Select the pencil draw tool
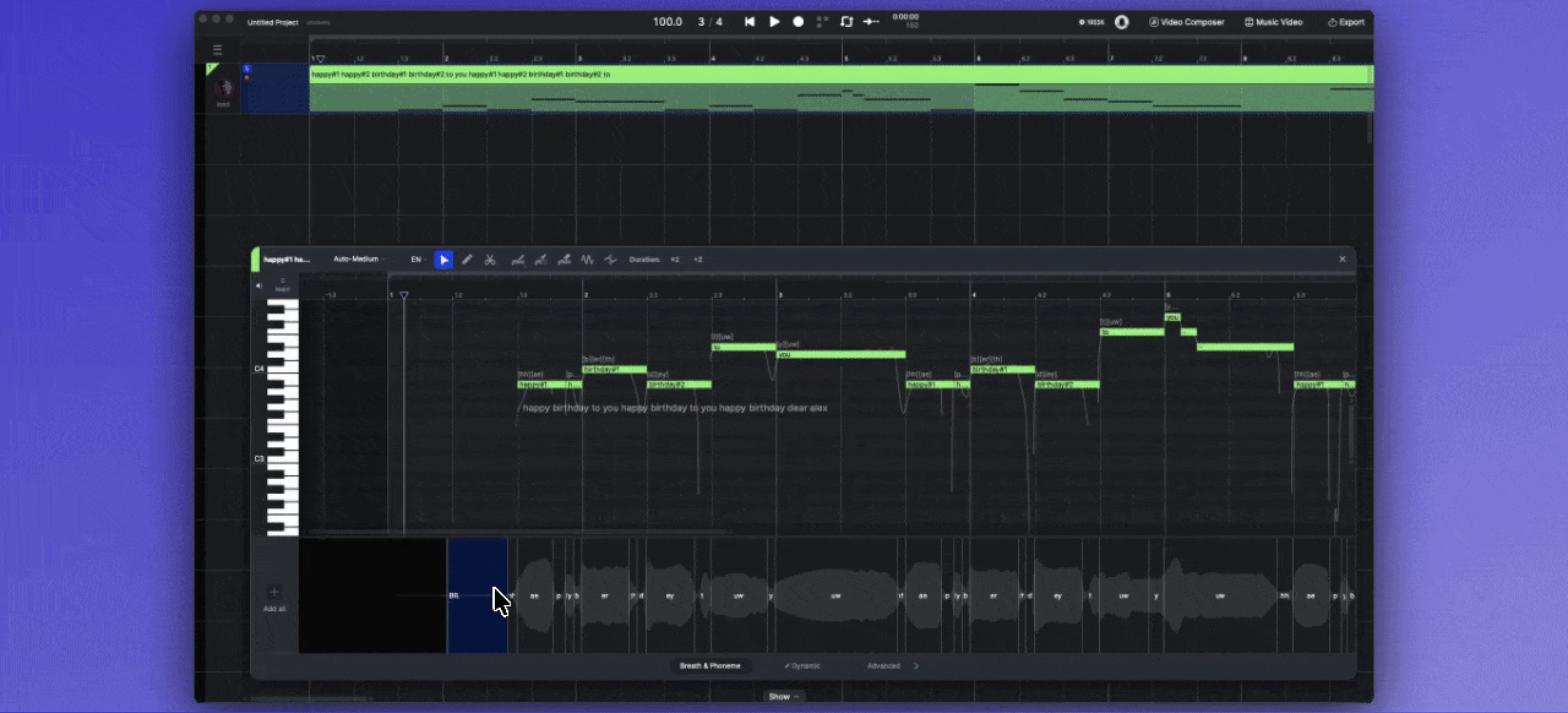This screenshot has height=713, width=1568. (x=467, y=260)
